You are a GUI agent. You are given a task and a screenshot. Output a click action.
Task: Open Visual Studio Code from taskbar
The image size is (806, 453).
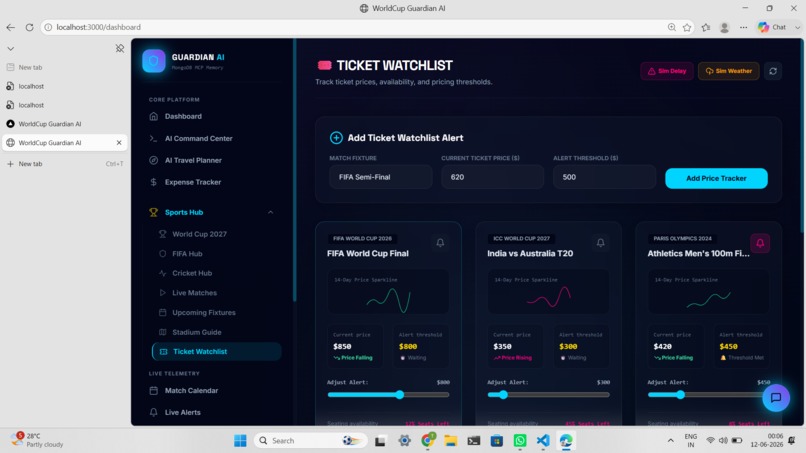pos(543,441)
